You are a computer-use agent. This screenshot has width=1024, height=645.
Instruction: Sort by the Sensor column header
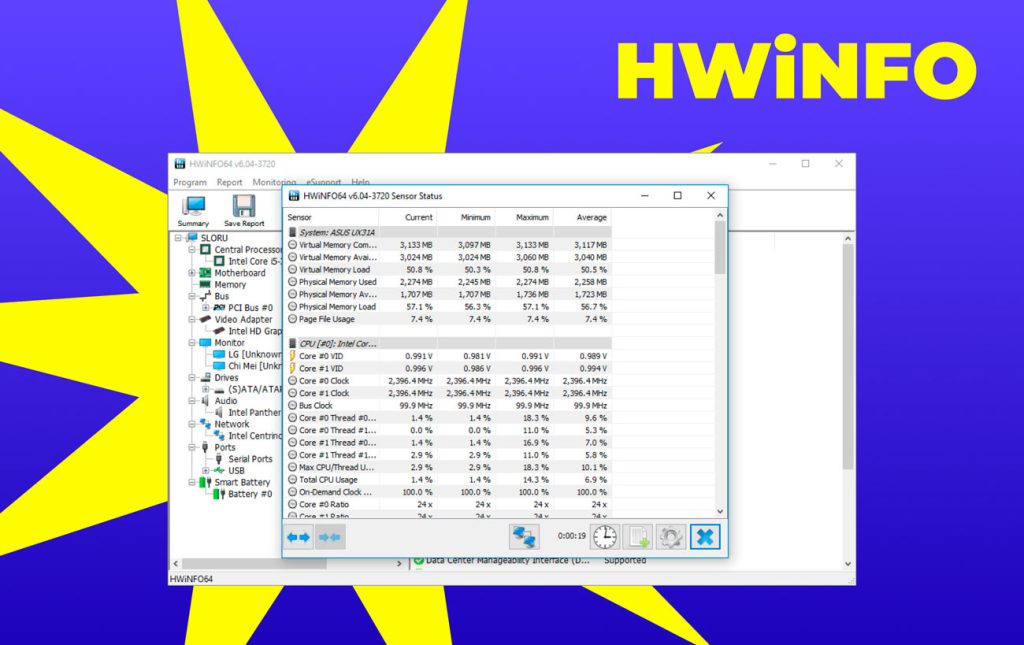(331, 217)
